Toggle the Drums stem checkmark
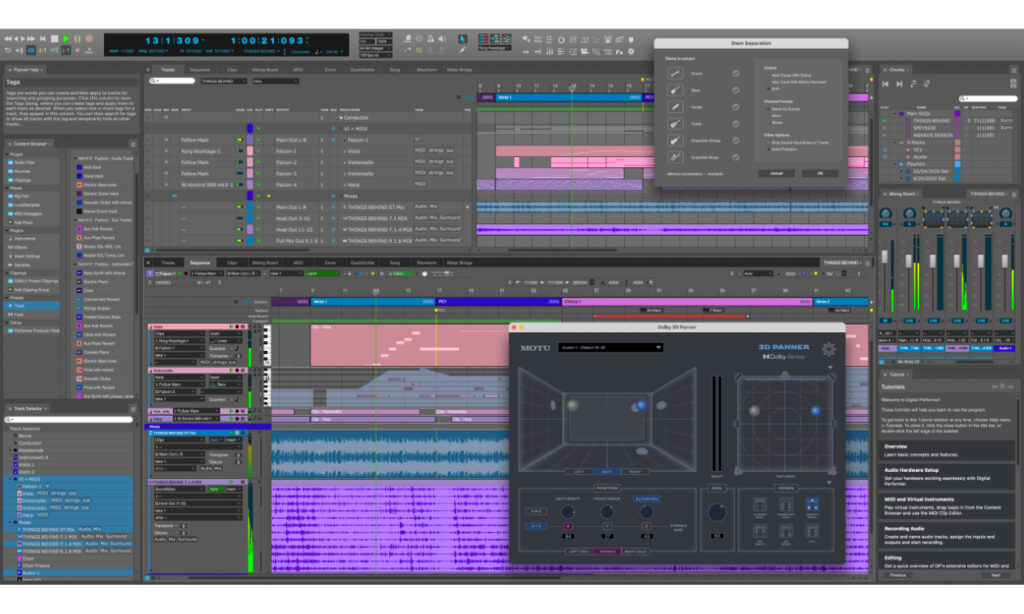The height and width of the screenshot is (614, 1024). click(x=736, y=74)
